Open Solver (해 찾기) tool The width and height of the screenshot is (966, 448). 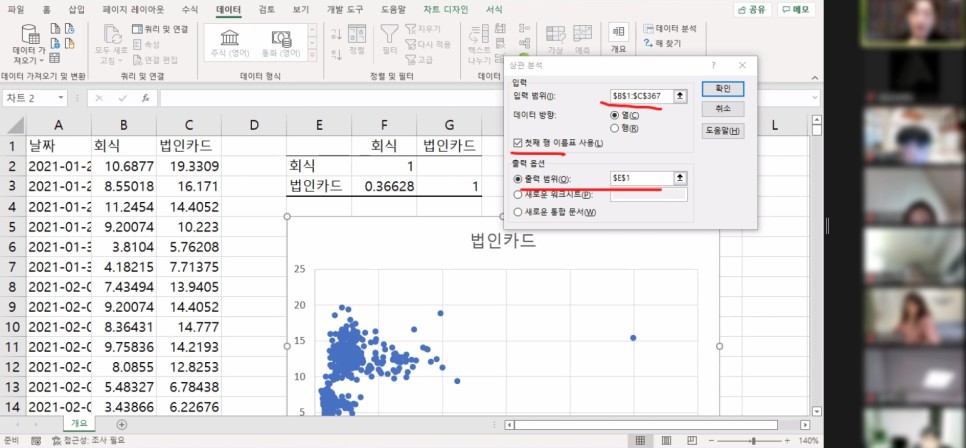662,44
